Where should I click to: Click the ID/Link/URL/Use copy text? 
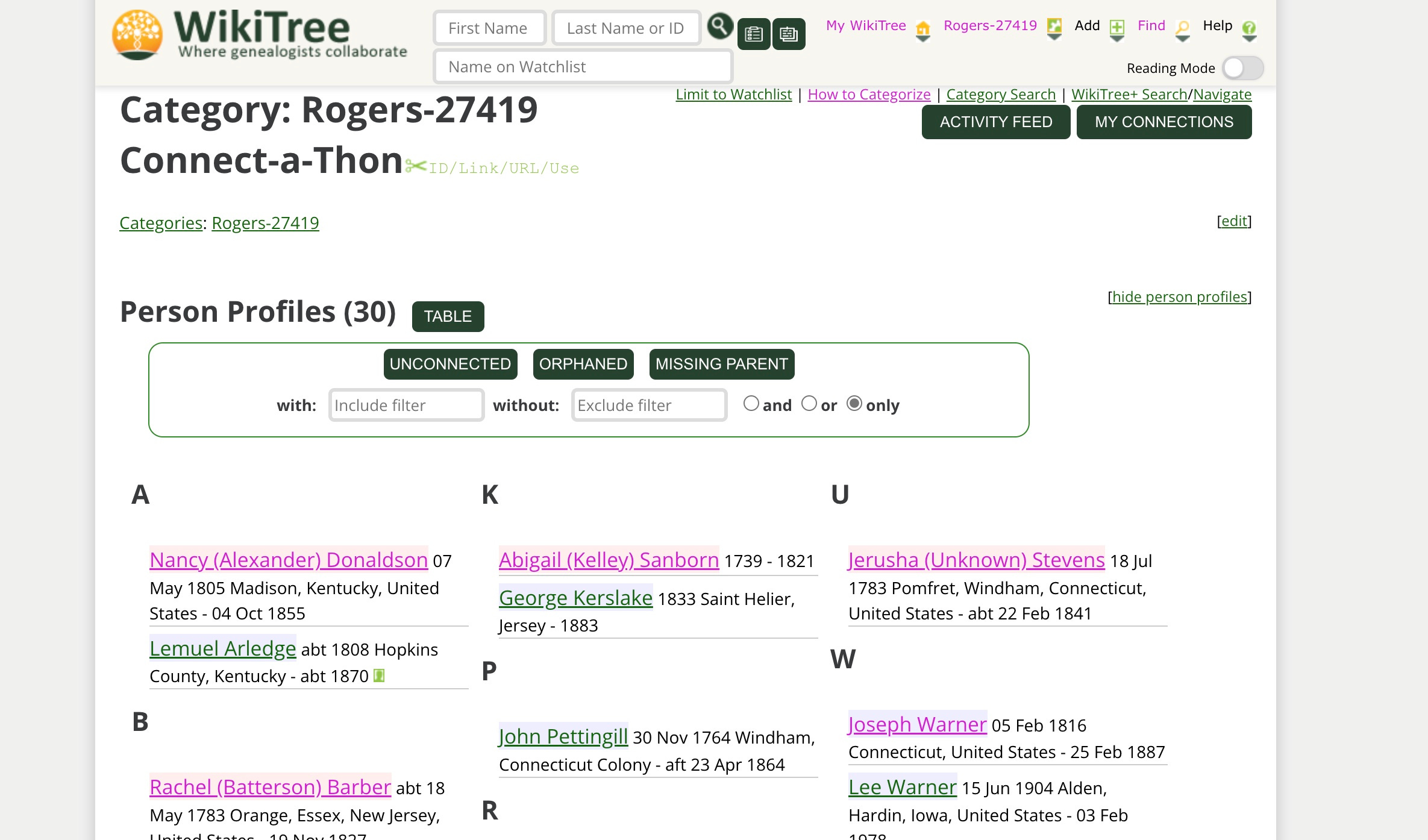point(504,168)
